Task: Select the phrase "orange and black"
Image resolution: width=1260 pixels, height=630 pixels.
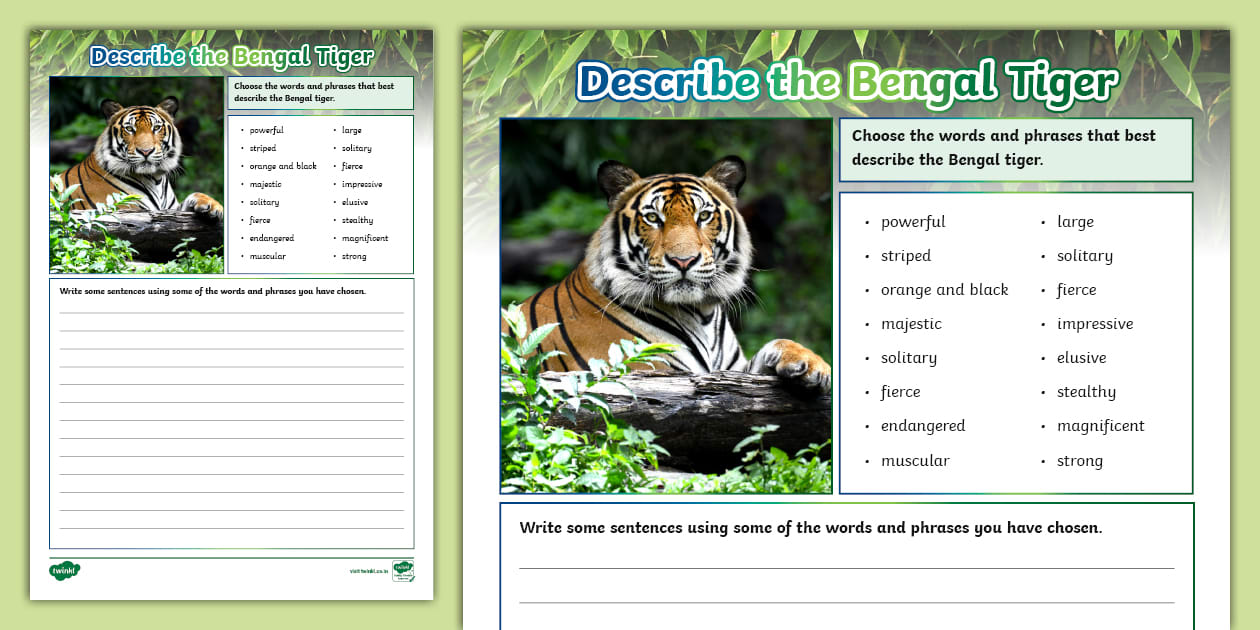Action: [x=945, y=289]
